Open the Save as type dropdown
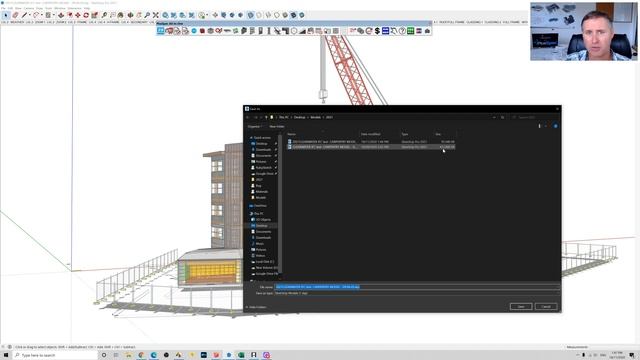The height and width of the screenshot is (360, 640). pos(417,293)
